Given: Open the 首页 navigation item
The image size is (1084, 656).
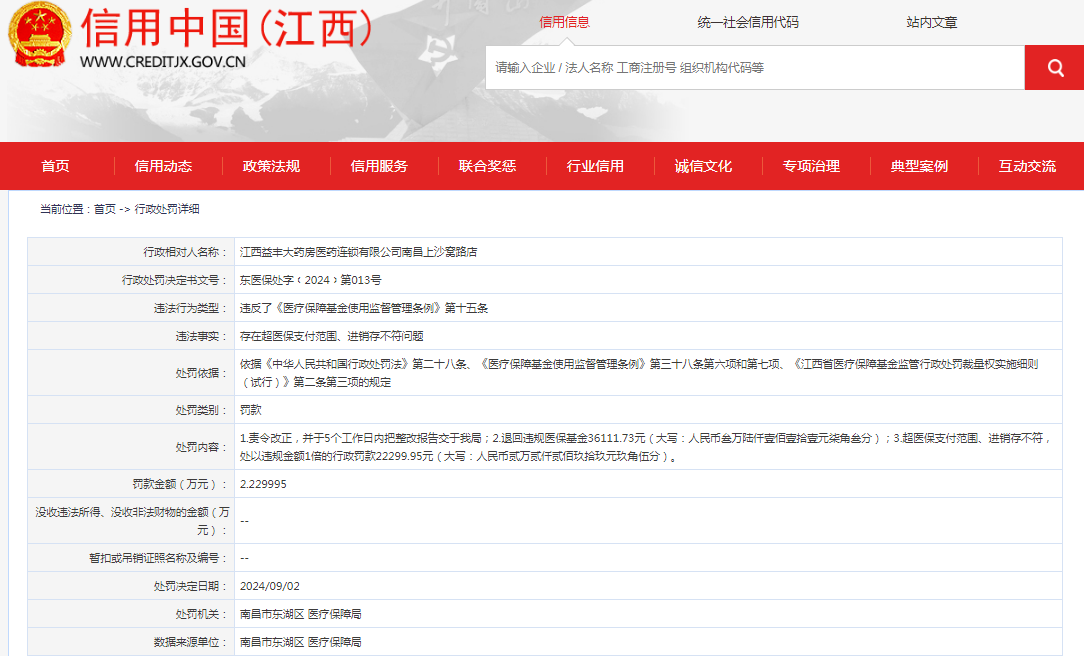Looking at the screenshot, I should coord(55,166).
